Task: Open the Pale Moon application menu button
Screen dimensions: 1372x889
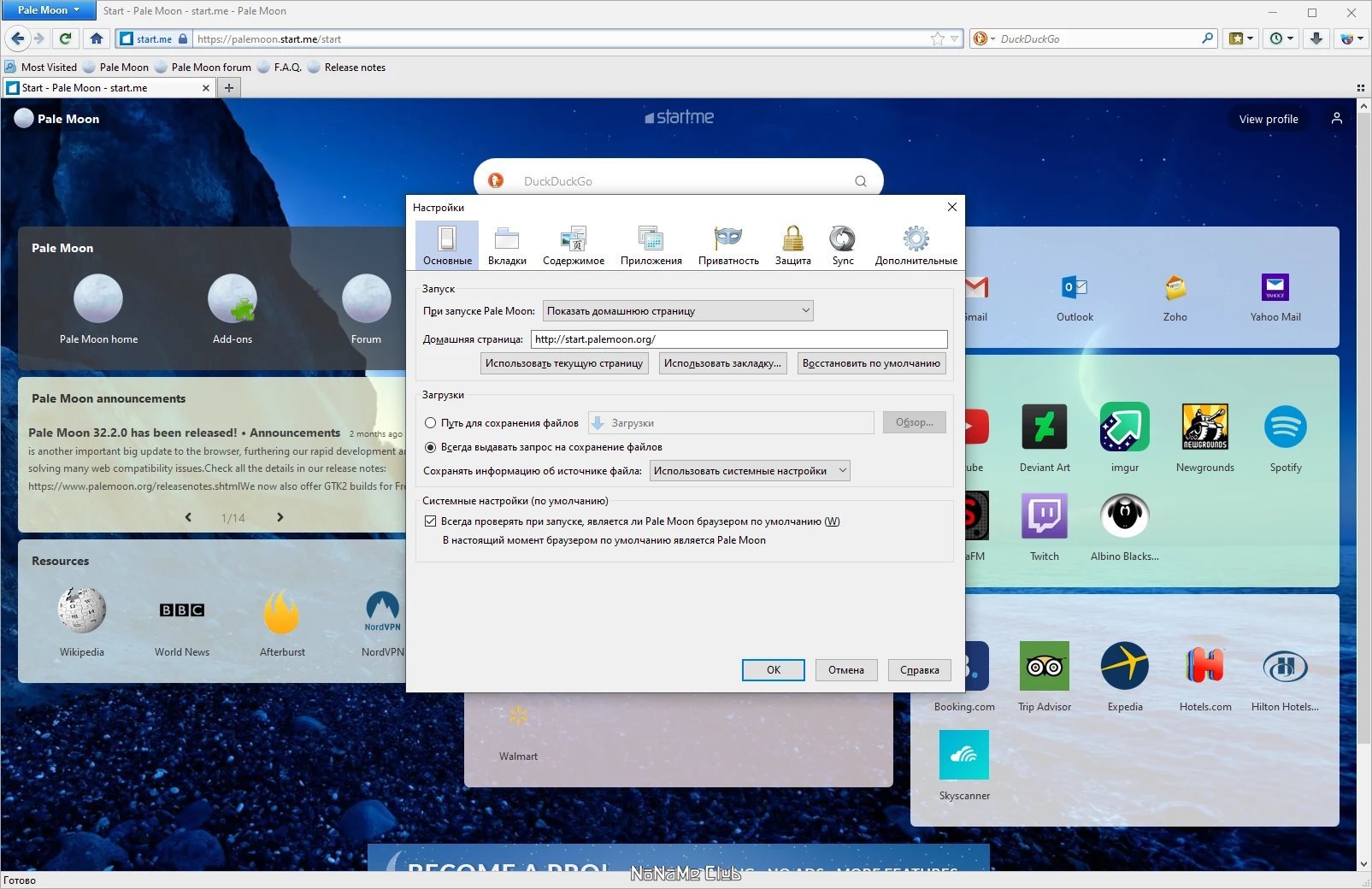Action: click(x=49, y=10)
